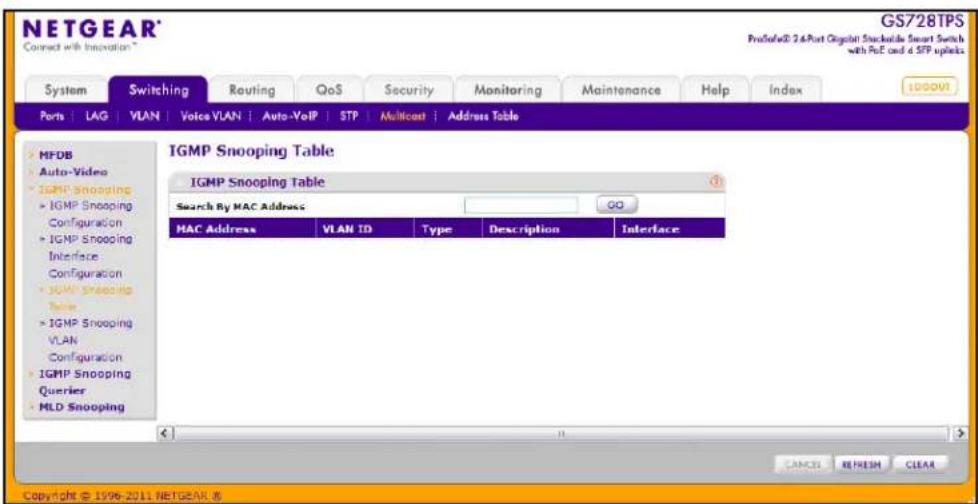Expand Auto-Video in the sidebar

(73, 171)
